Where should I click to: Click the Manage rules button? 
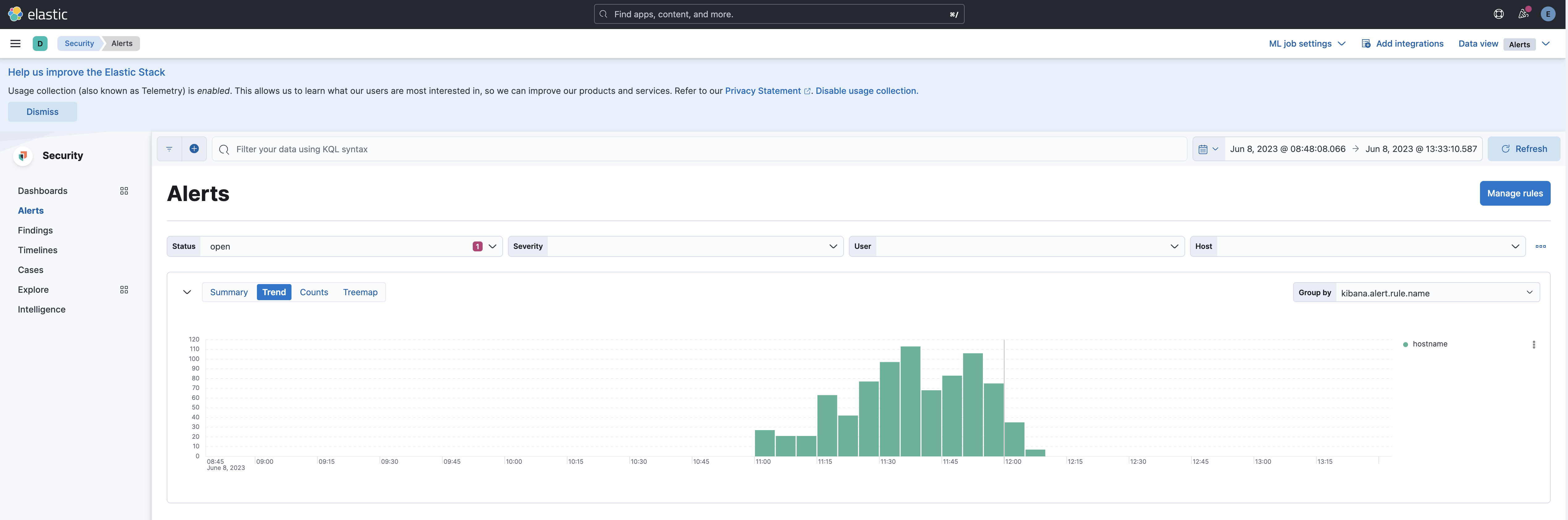click(1515, 194)
